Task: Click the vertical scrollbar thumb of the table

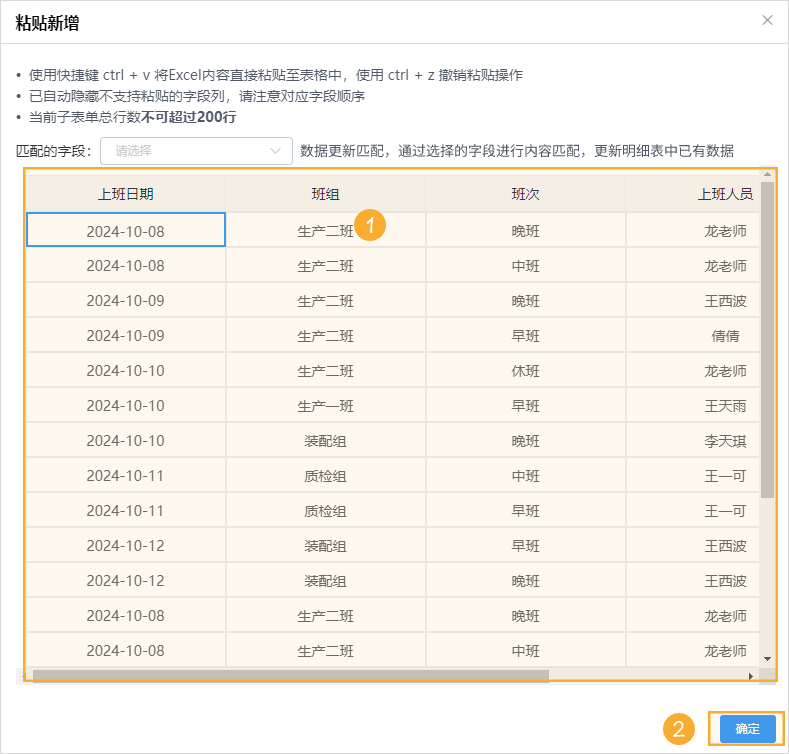Action: [x=767, y=340]
